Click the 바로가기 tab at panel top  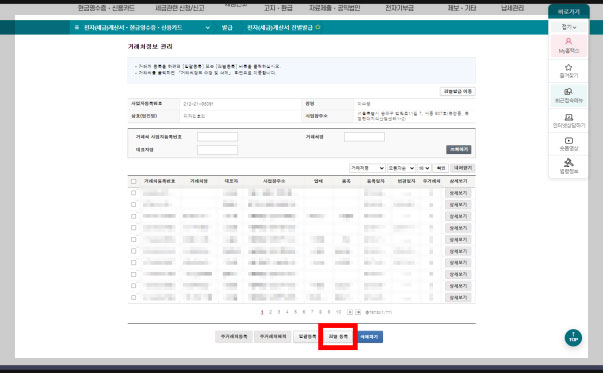coord(569,12)
